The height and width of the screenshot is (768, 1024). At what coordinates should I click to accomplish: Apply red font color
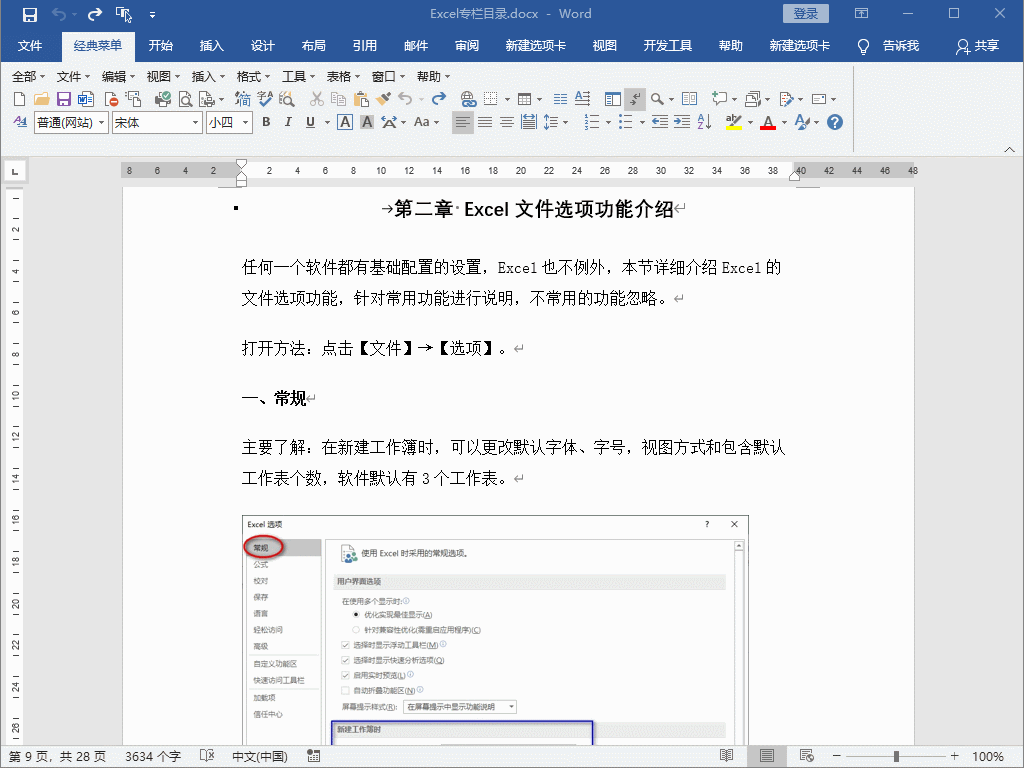768,122
